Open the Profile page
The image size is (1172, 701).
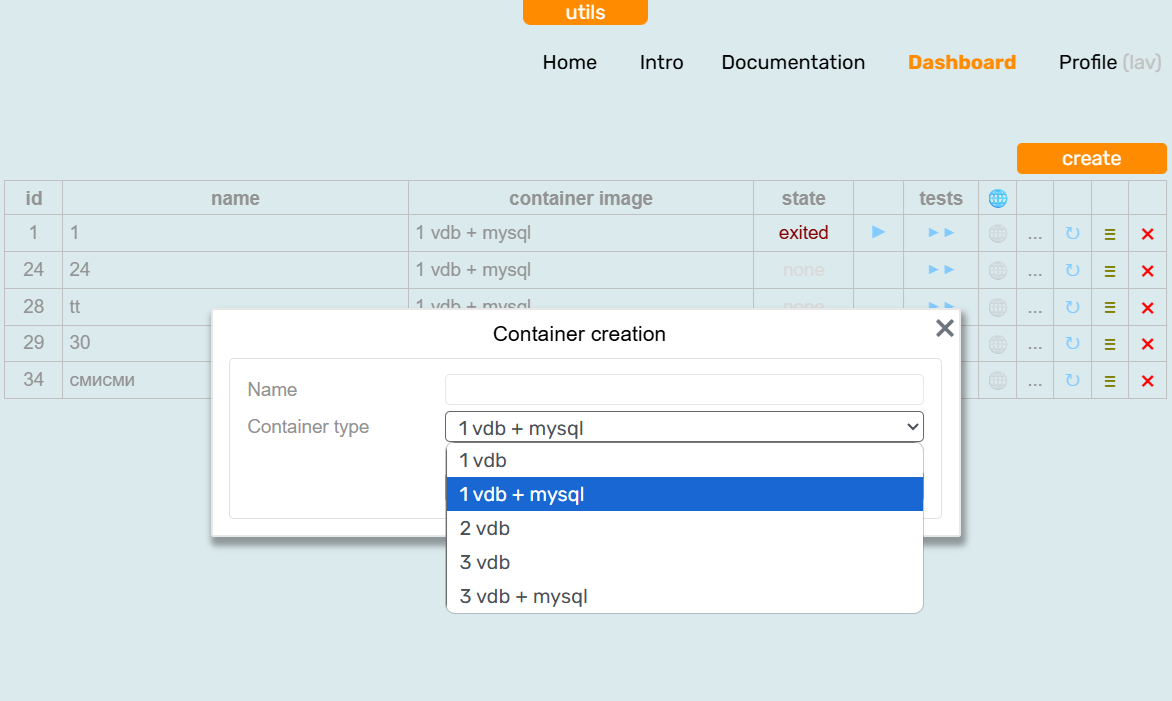(x=1088, y=62)
